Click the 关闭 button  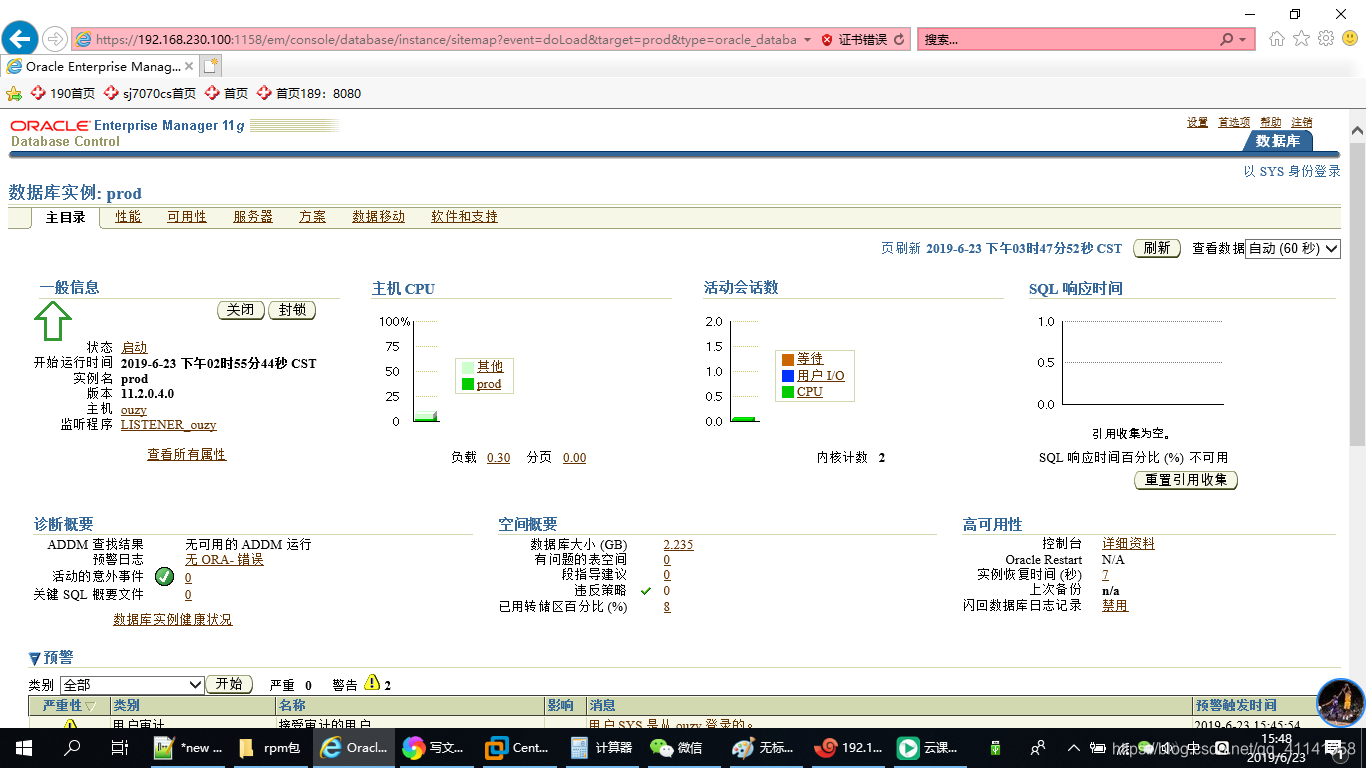(x=241, y=310)
